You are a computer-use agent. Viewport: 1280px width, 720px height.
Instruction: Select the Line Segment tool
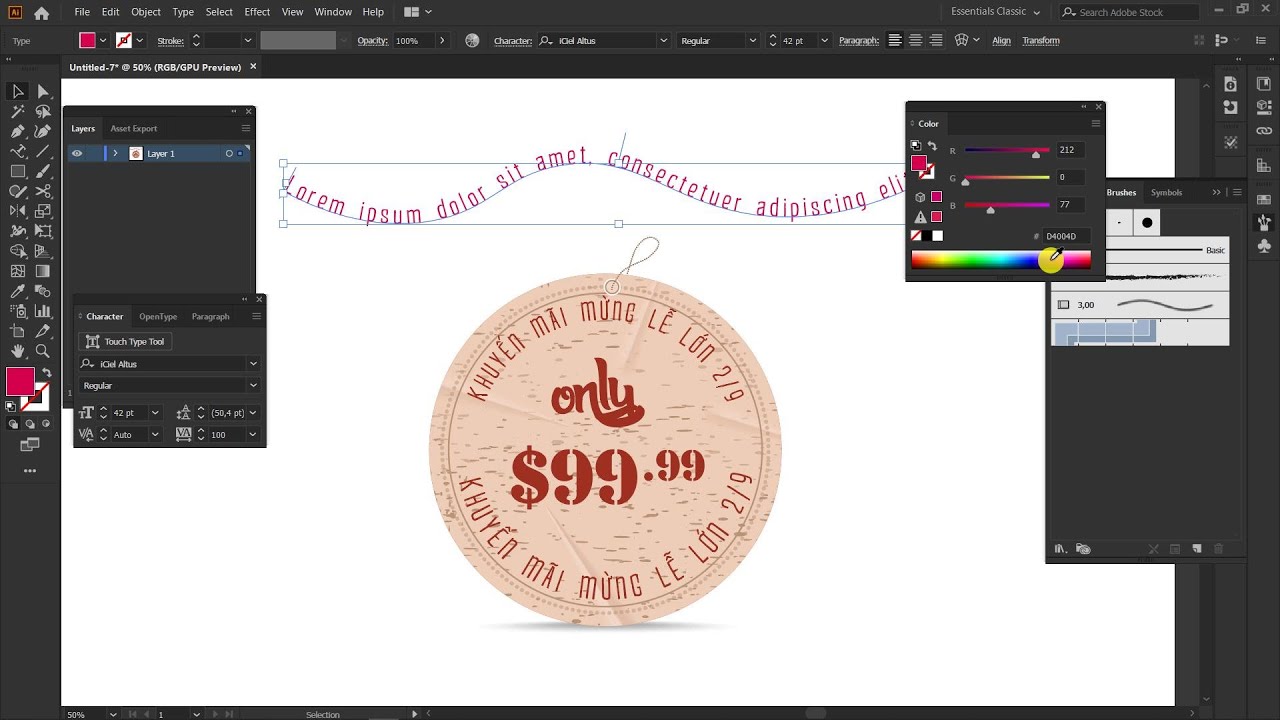43,151
